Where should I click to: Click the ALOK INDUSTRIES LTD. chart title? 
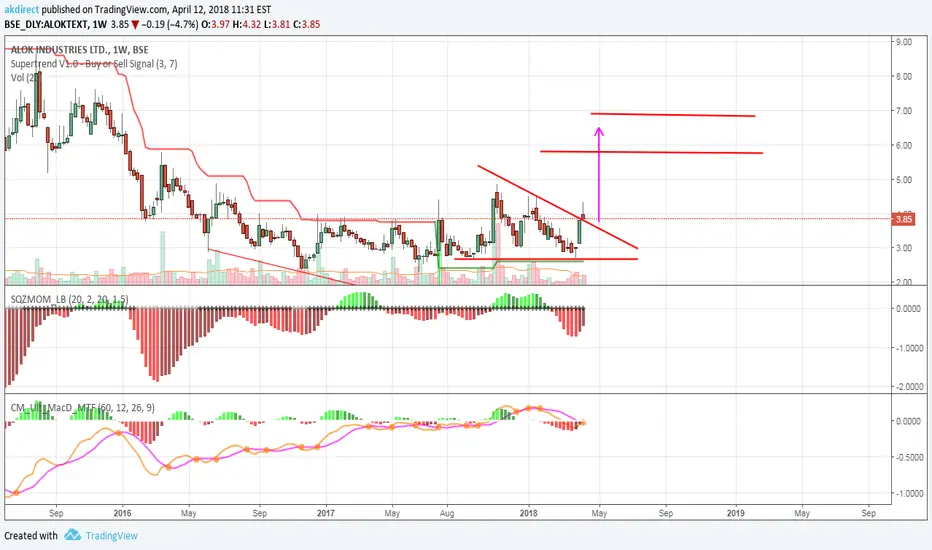(x=79, y=50)
